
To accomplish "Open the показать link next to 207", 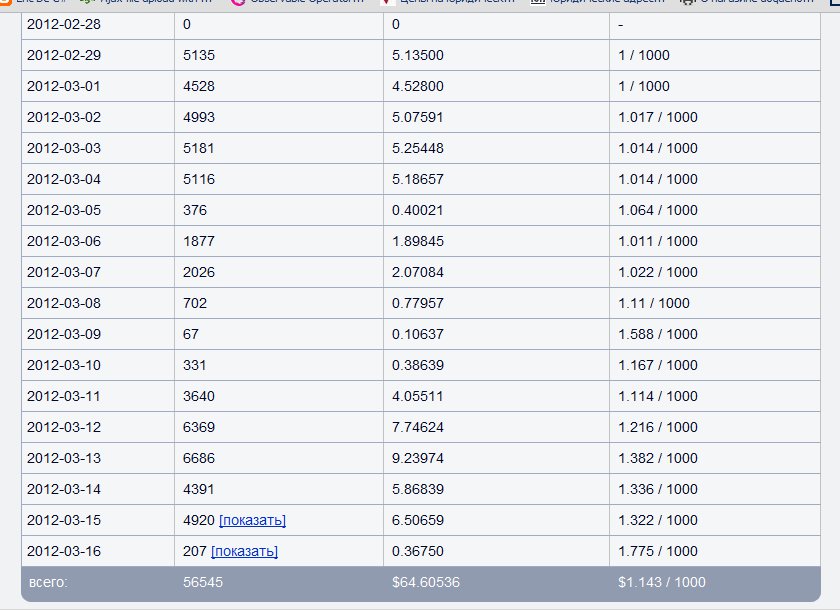I will point(244,551).
